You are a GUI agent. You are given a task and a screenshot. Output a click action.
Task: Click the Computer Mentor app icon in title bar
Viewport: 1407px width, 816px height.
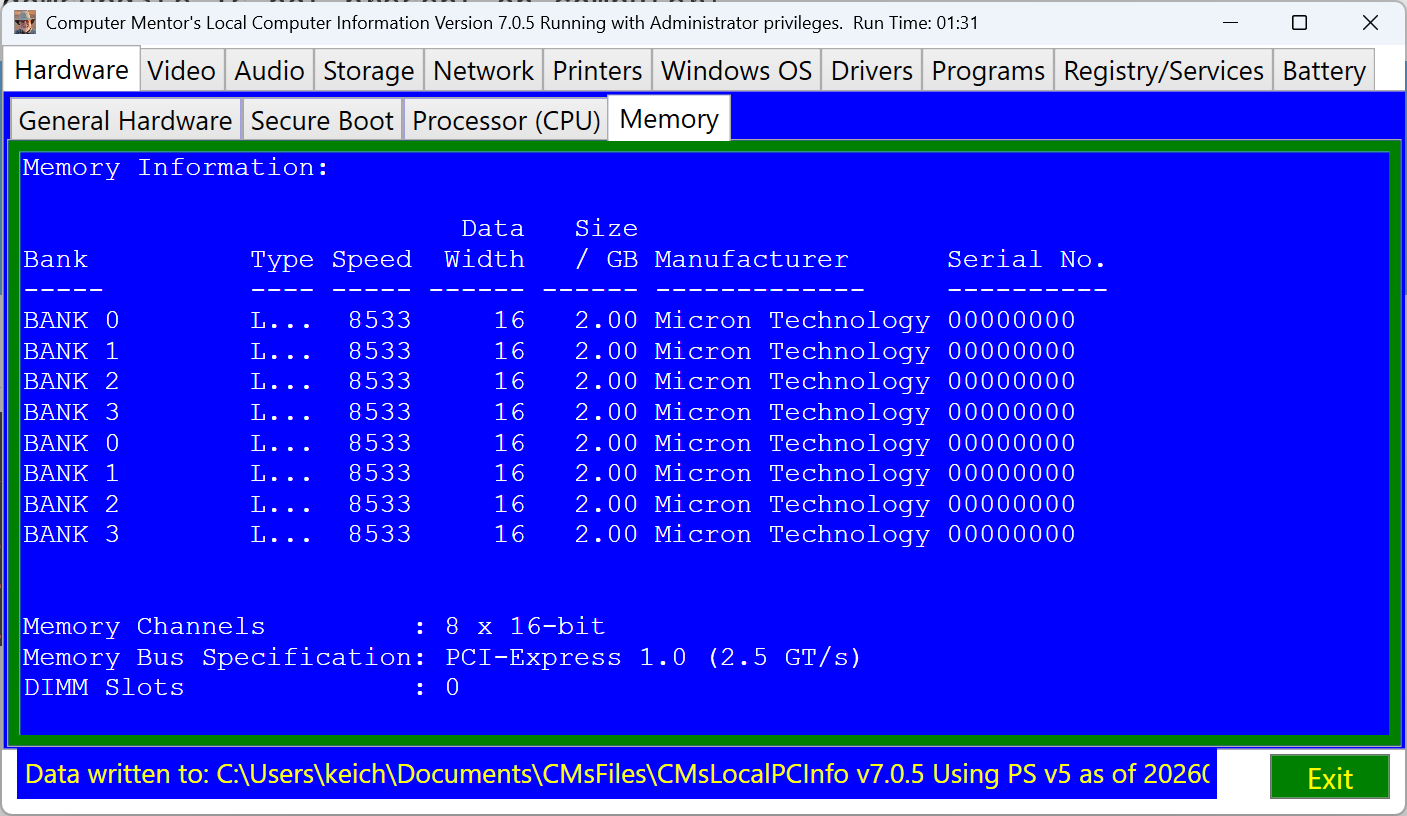tap(25, 22)
